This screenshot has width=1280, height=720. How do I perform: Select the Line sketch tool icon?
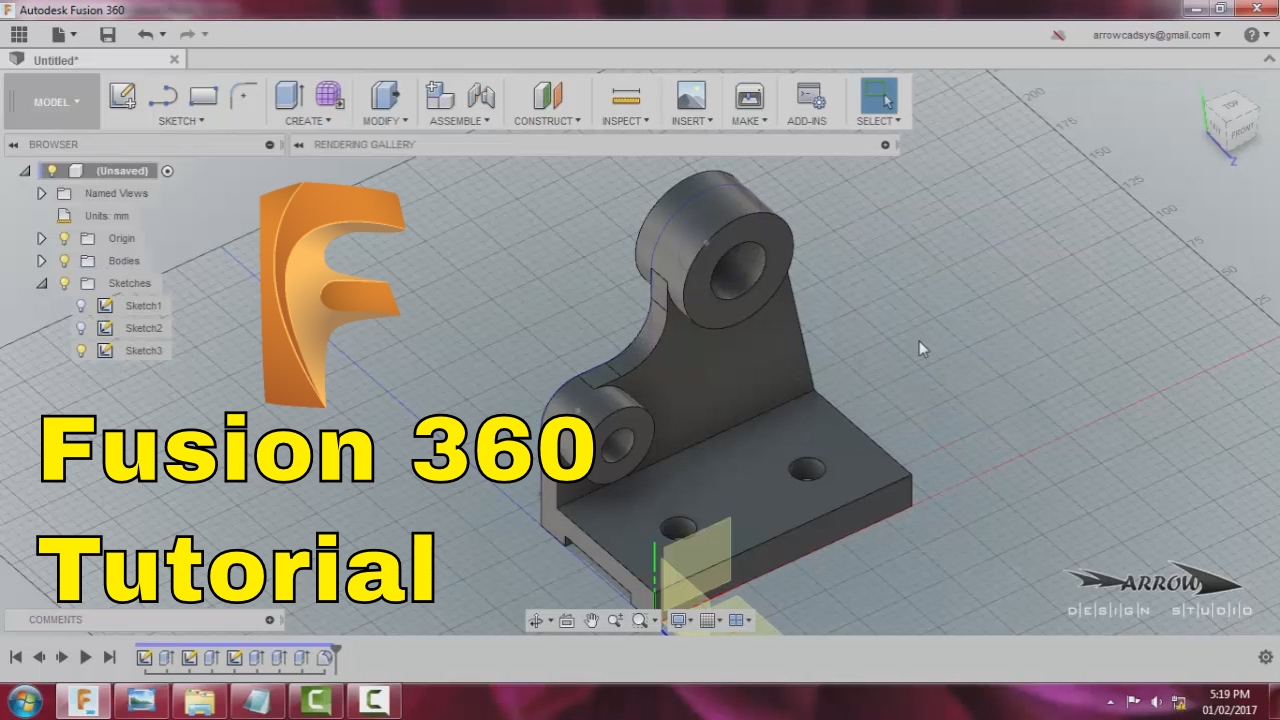[163, 96]
